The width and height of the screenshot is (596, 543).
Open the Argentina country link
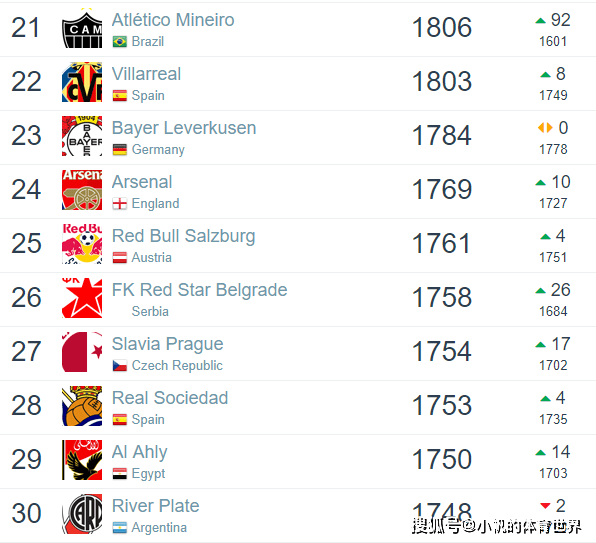pyautogui.click(x=159, y=527)
